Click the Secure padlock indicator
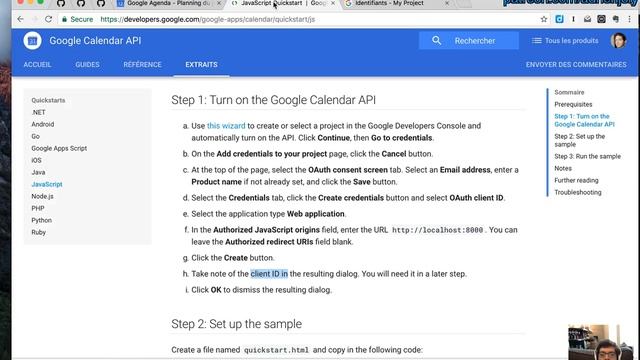640x360 pixels. pos(77,19)
